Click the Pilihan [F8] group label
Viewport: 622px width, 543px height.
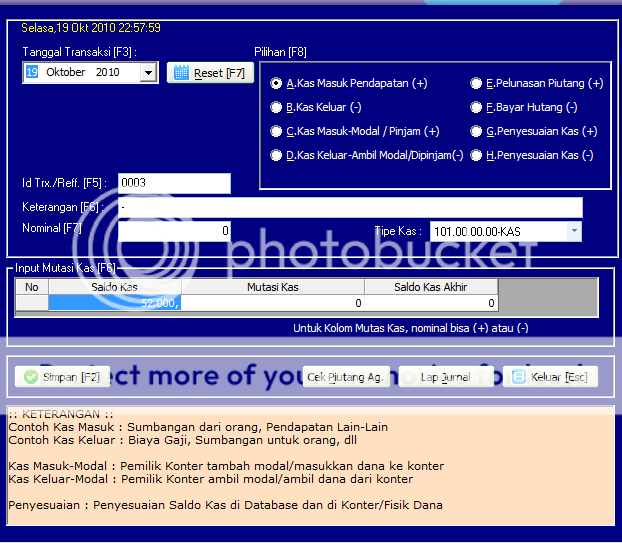click(x=280, y=52)
